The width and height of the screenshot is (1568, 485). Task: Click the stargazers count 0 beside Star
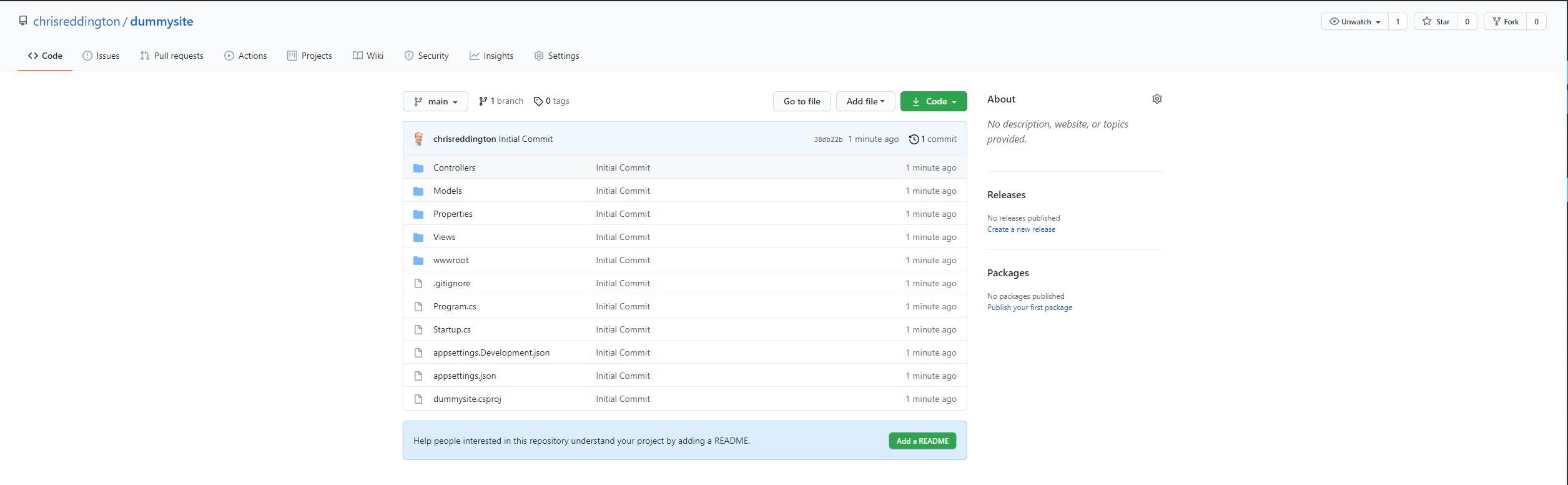click(x=1467, y=21)
